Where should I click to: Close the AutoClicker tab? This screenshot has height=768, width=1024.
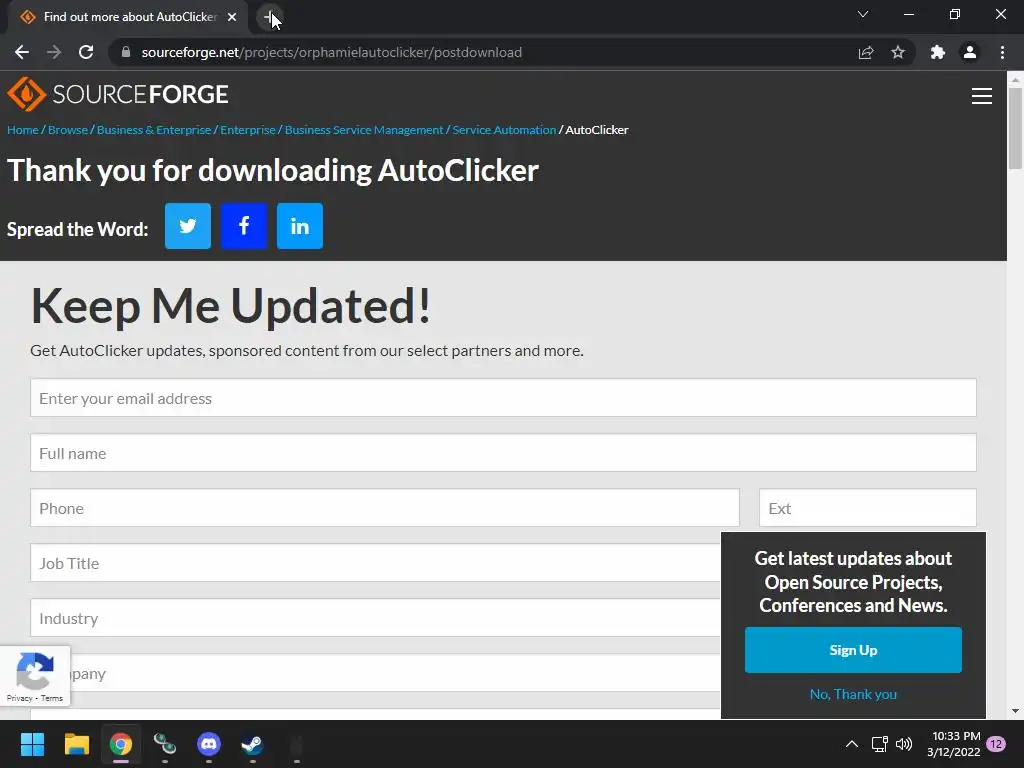232,17
